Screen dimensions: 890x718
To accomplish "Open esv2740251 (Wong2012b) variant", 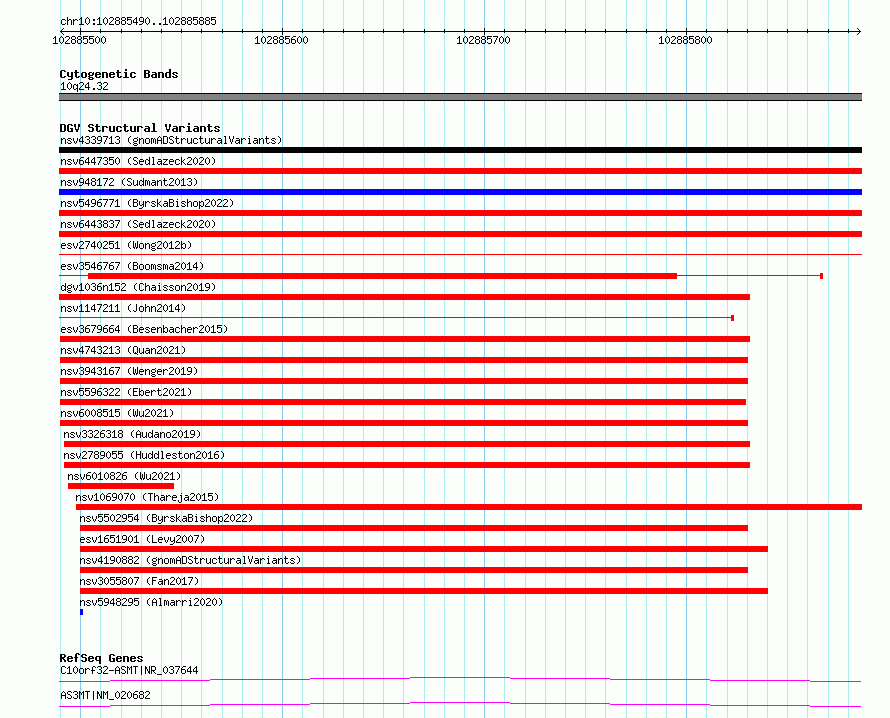I will [126, 245].
